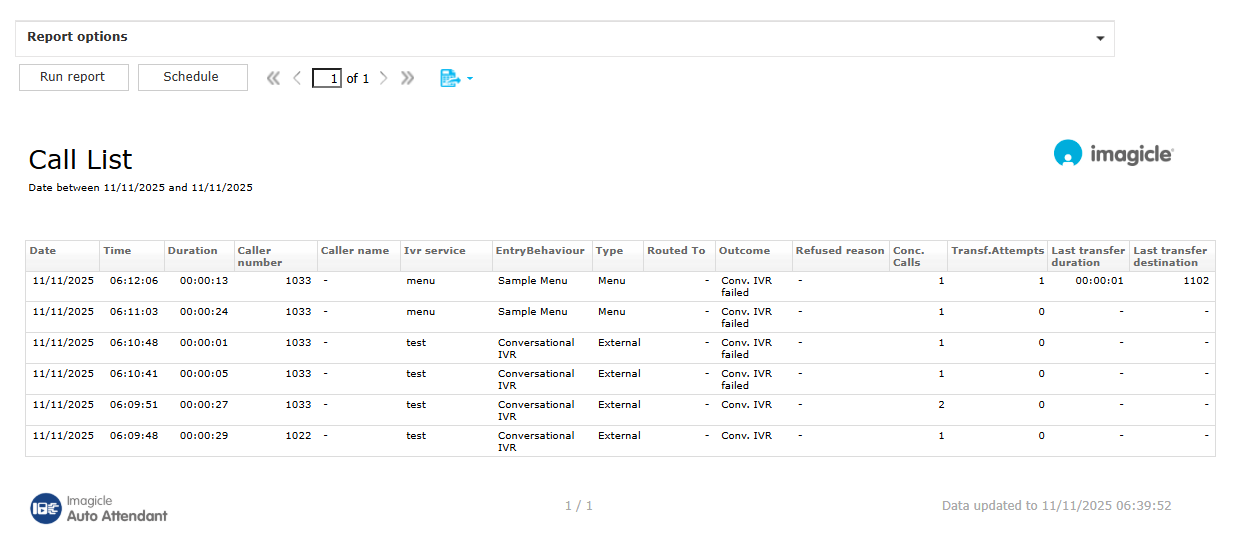Go to first page of report
1258x550 pixels.
[273, 78]
